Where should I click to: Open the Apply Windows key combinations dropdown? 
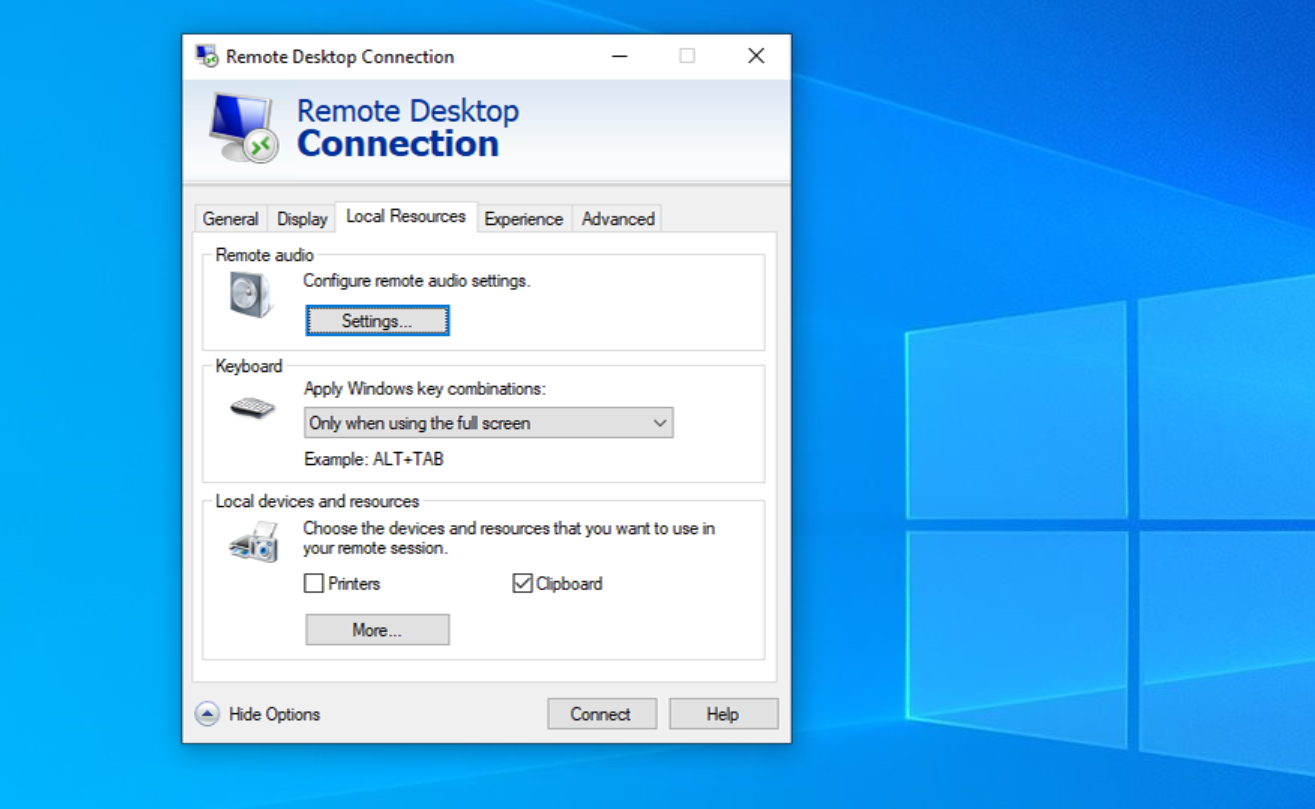(x=488, y=423)
